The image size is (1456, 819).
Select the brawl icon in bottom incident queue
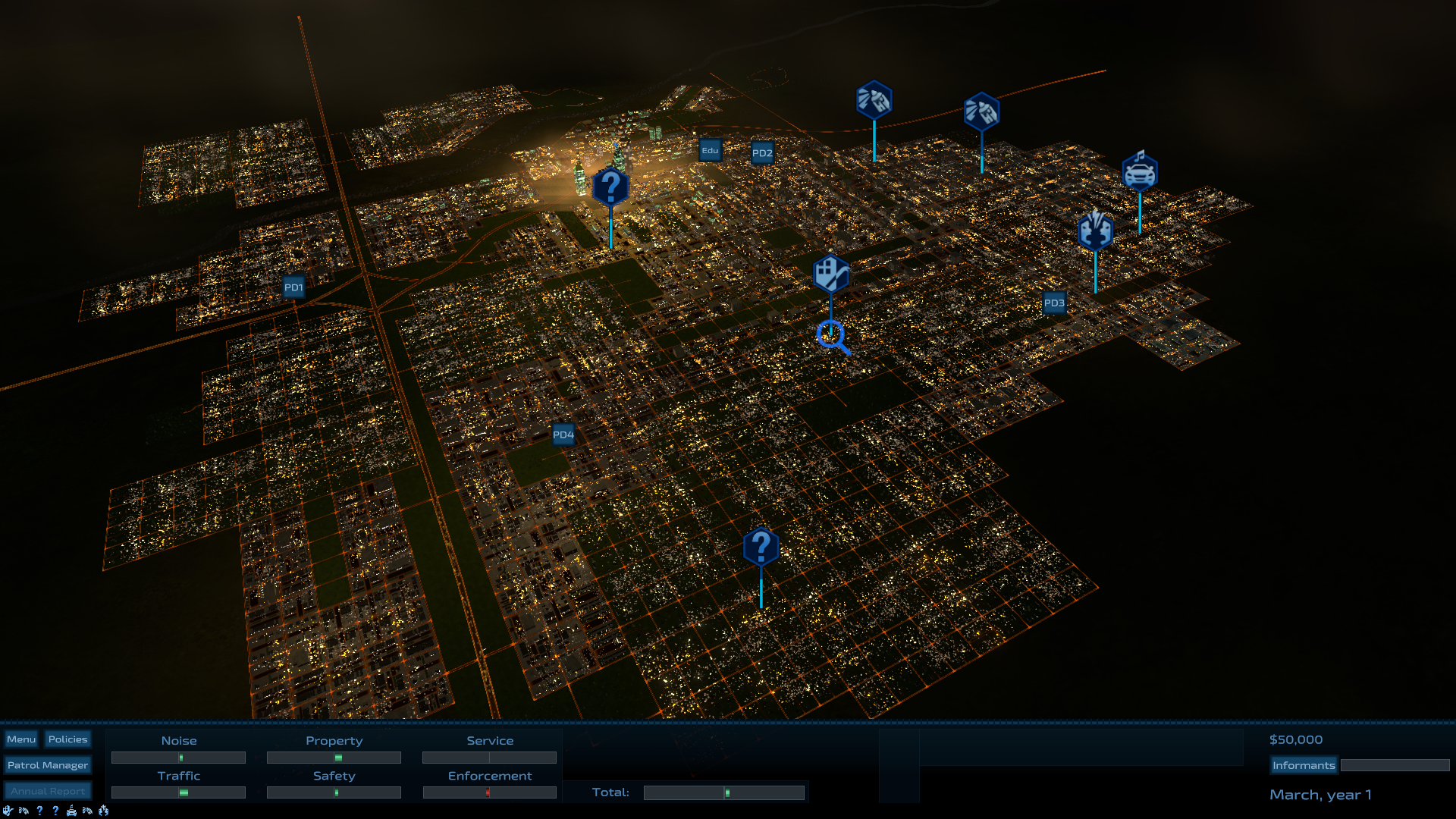[103, 811]
